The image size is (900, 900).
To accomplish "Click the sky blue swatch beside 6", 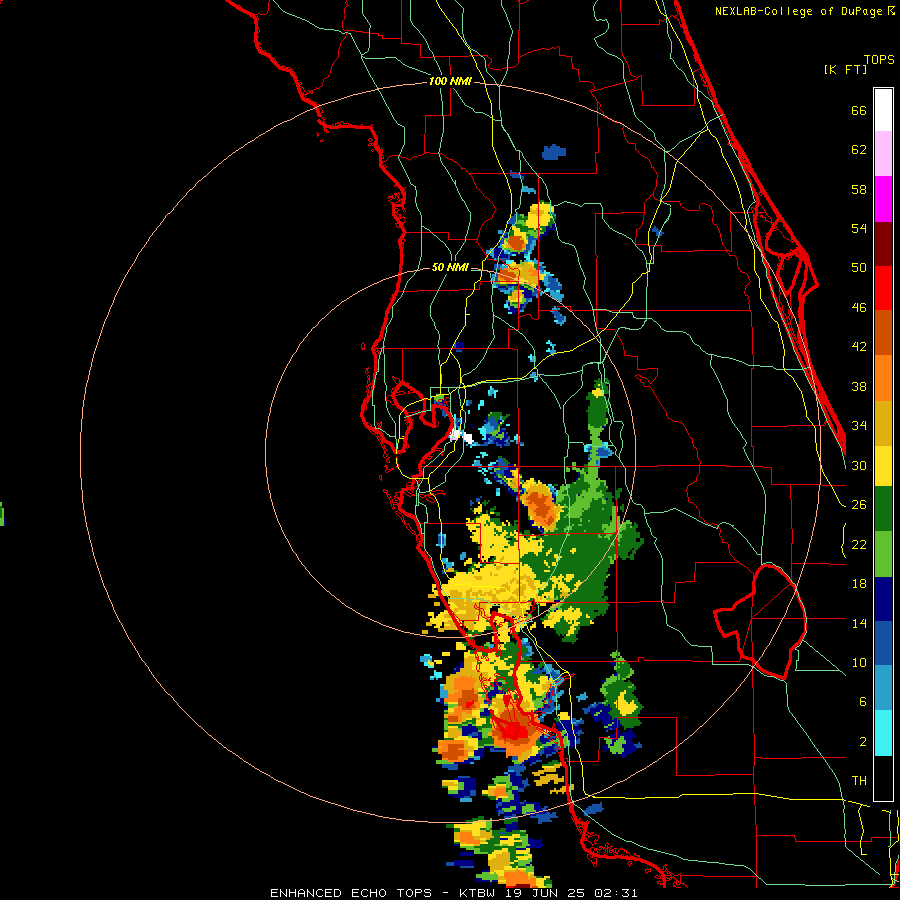I will tap(883, 688).
